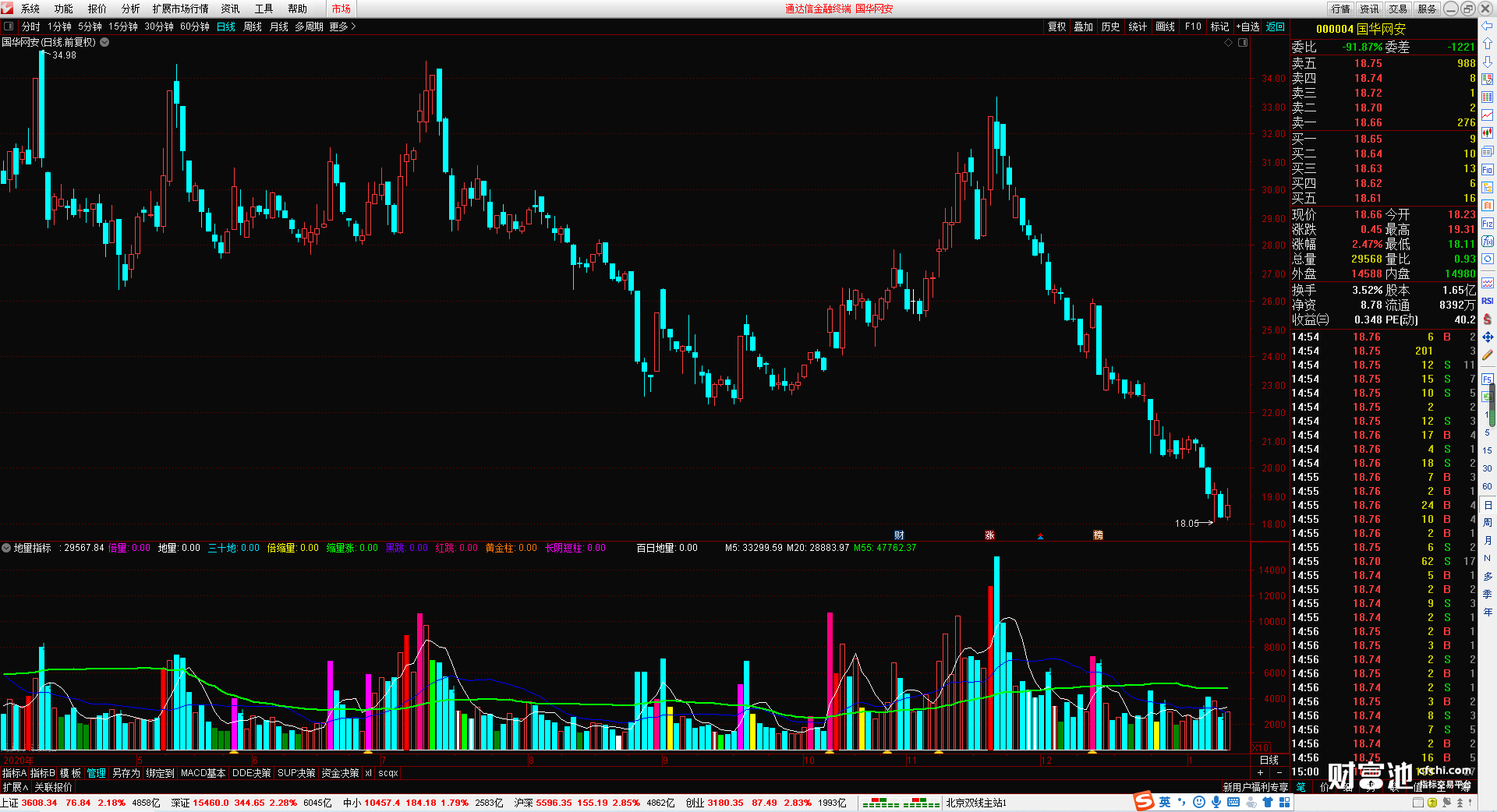Click the Sogou input method S logo
Screen dimensions: 1497x812
pos(1144,801)
